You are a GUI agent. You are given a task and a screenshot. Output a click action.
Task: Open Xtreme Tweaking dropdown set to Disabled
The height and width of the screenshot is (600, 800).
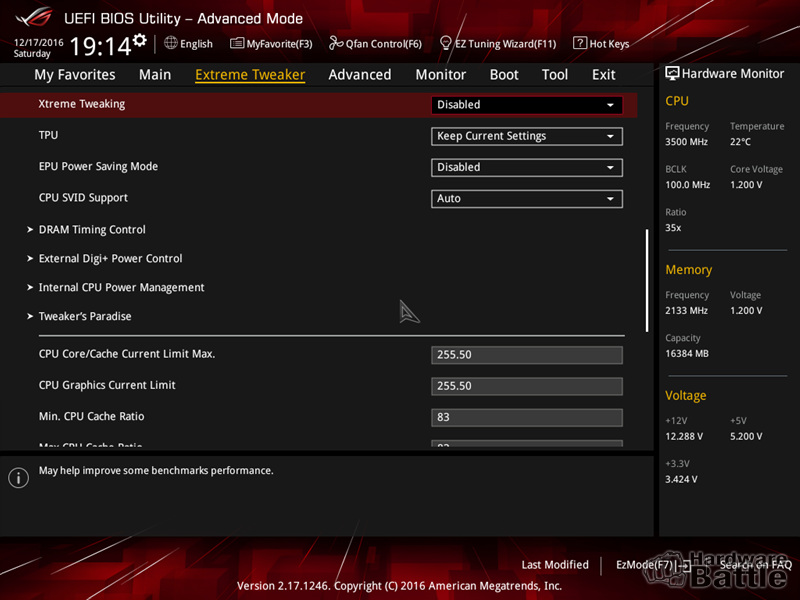coord(527,105)
